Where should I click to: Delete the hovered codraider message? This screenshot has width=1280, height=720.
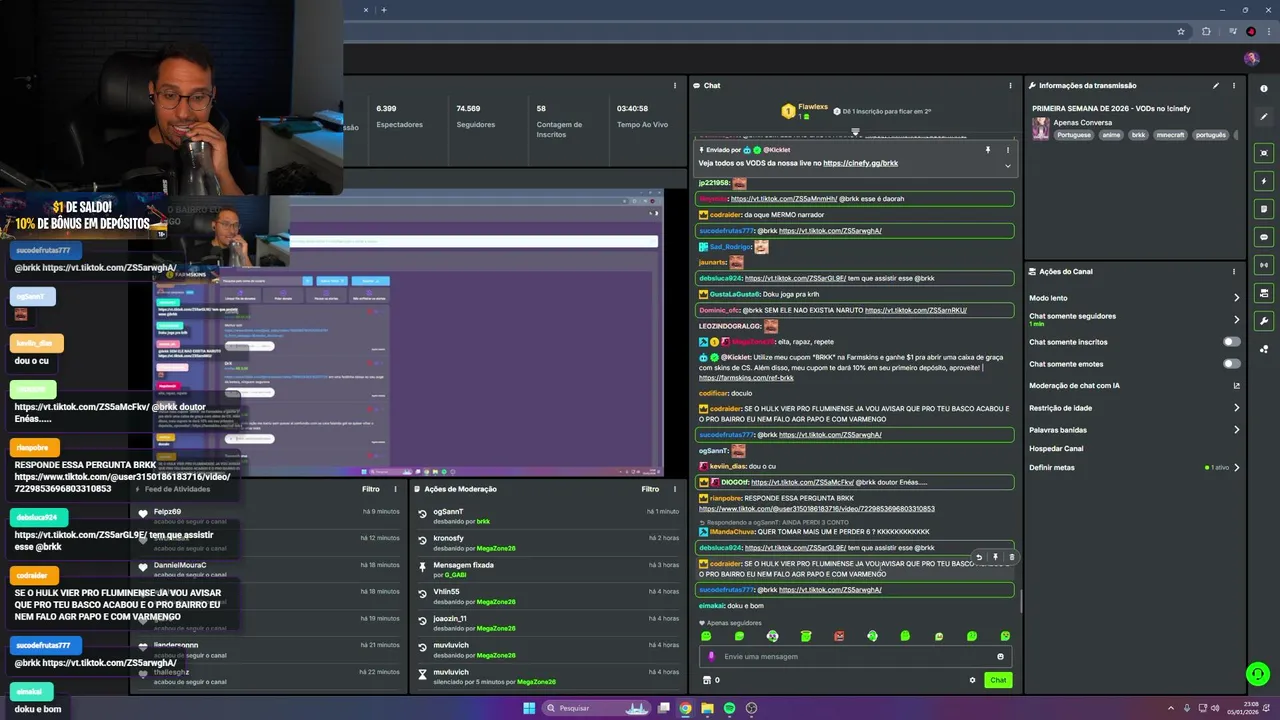(x=1011, y=557)
